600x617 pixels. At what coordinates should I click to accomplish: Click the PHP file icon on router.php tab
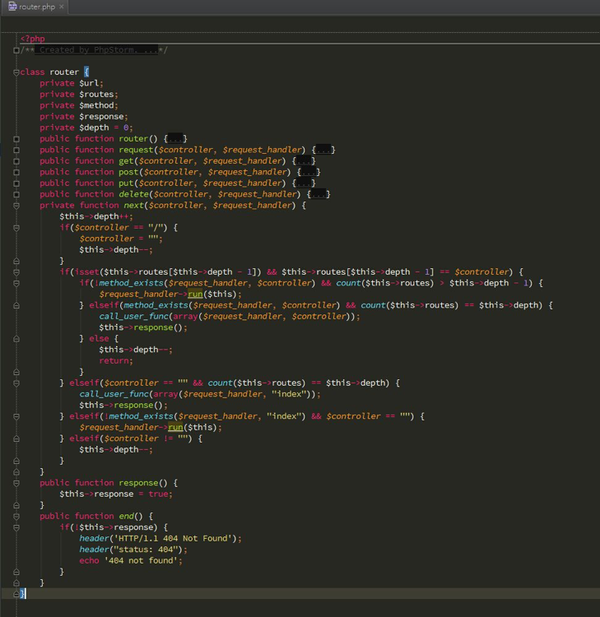pyautogui.click(x=12, y=7)
